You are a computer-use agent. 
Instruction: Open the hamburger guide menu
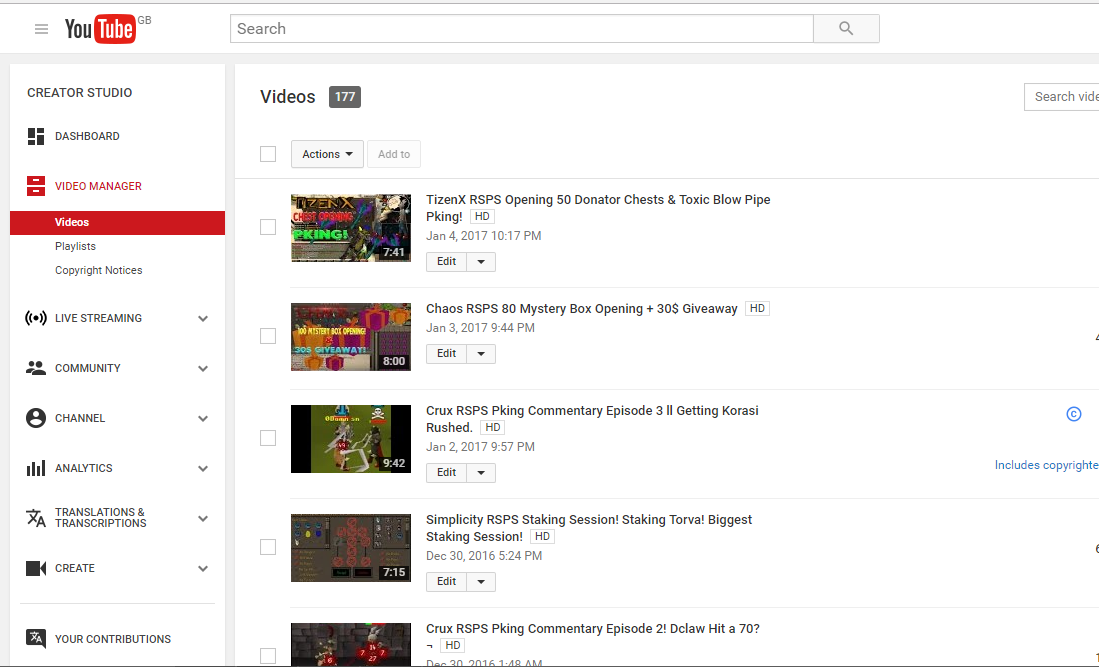[41, 29]
